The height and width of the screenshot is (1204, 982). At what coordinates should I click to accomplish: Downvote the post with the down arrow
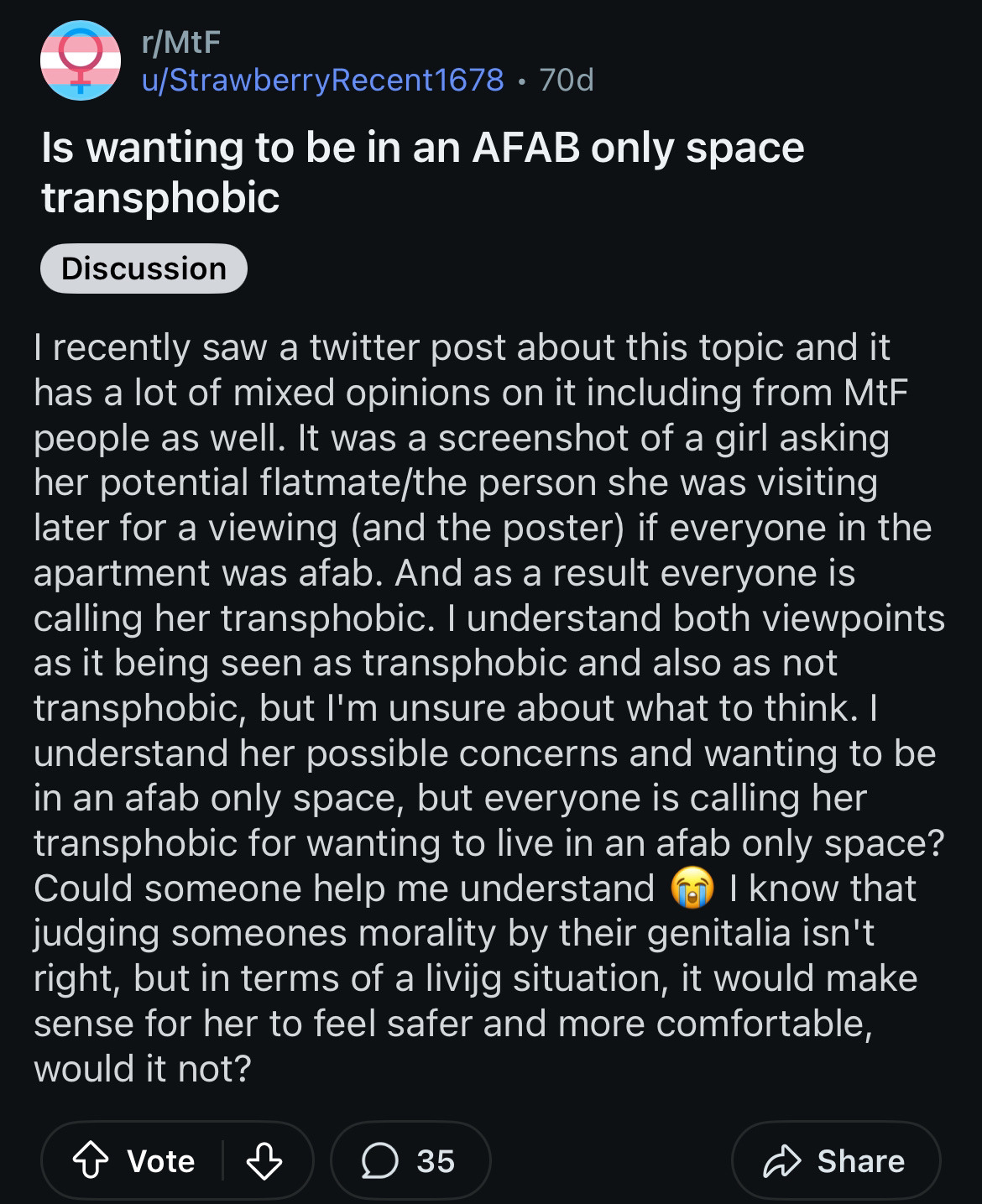[x=264, y=1161]
